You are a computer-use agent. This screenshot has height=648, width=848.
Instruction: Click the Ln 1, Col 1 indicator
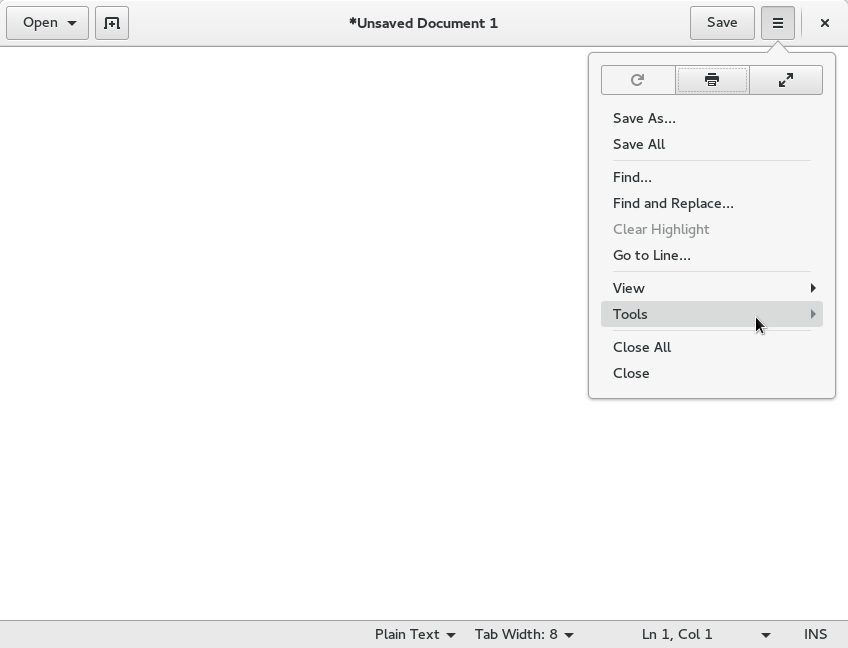(677, 634)
